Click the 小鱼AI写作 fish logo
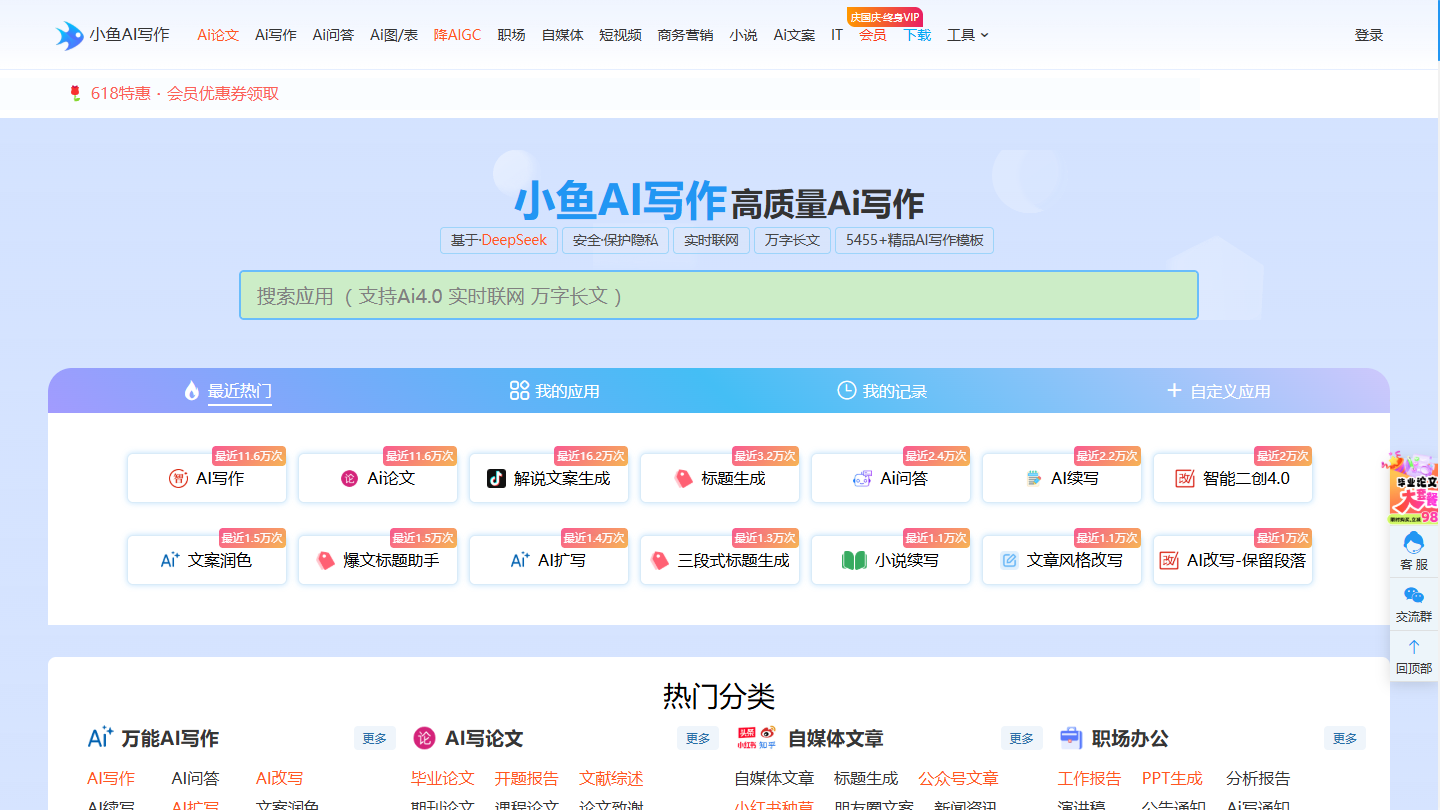 [70, 36]
